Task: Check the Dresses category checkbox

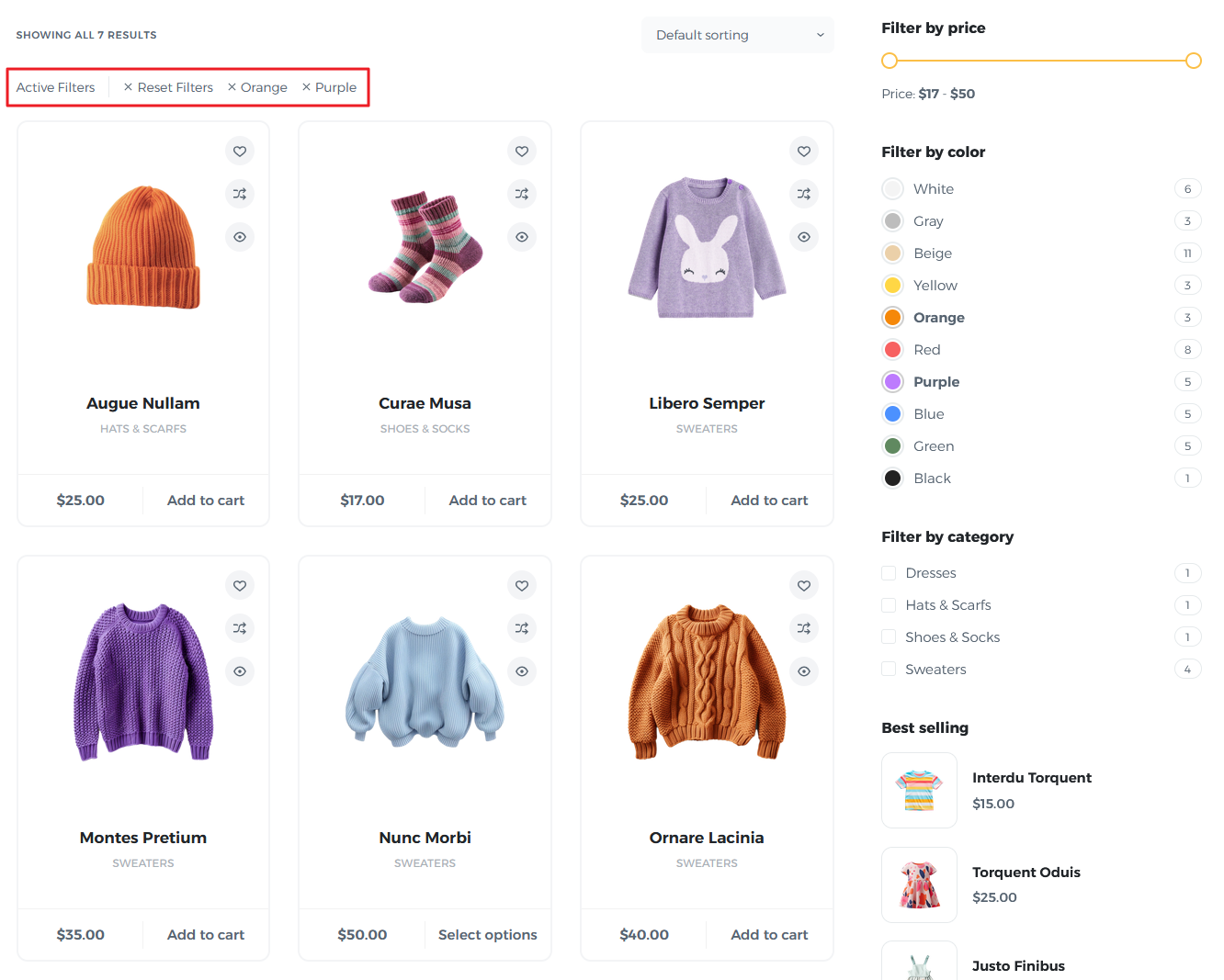Action: (x=889, y=572)
